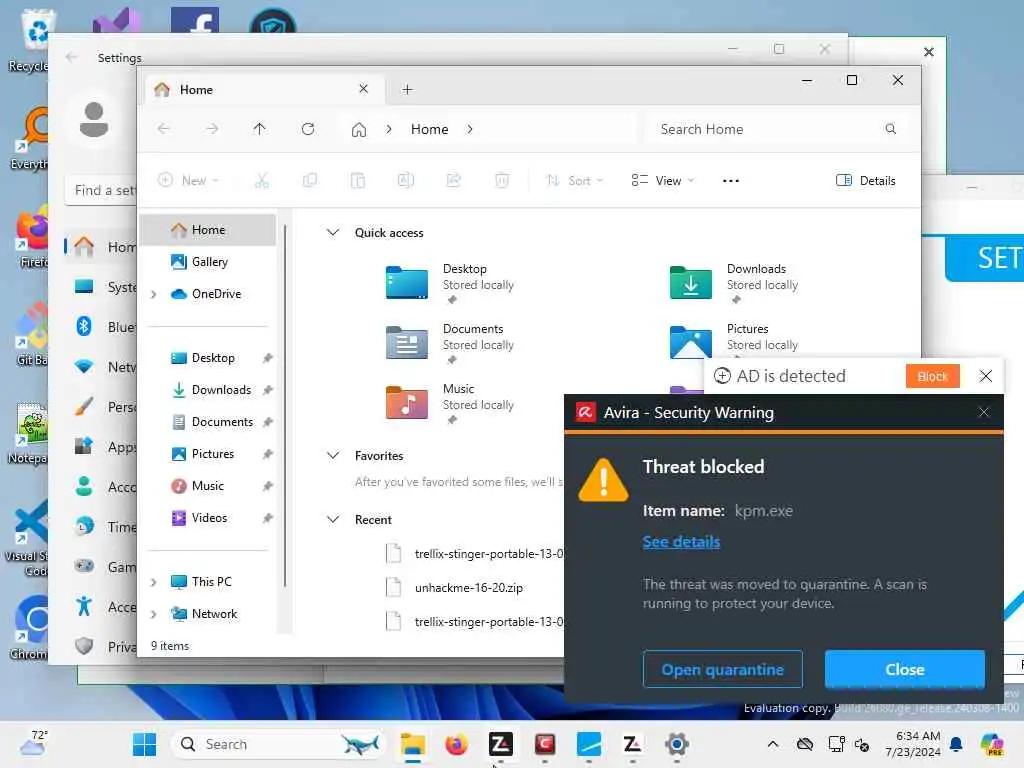Open File Explorer from the taskbar
1024x768 pixels.
413,744
